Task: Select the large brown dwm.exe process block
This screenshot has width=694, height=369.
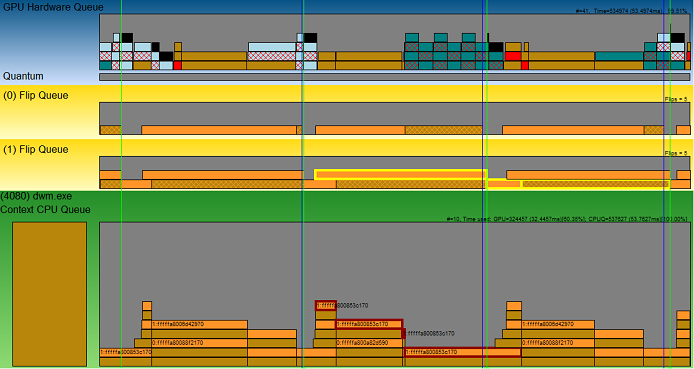Action: click(49, 294)
